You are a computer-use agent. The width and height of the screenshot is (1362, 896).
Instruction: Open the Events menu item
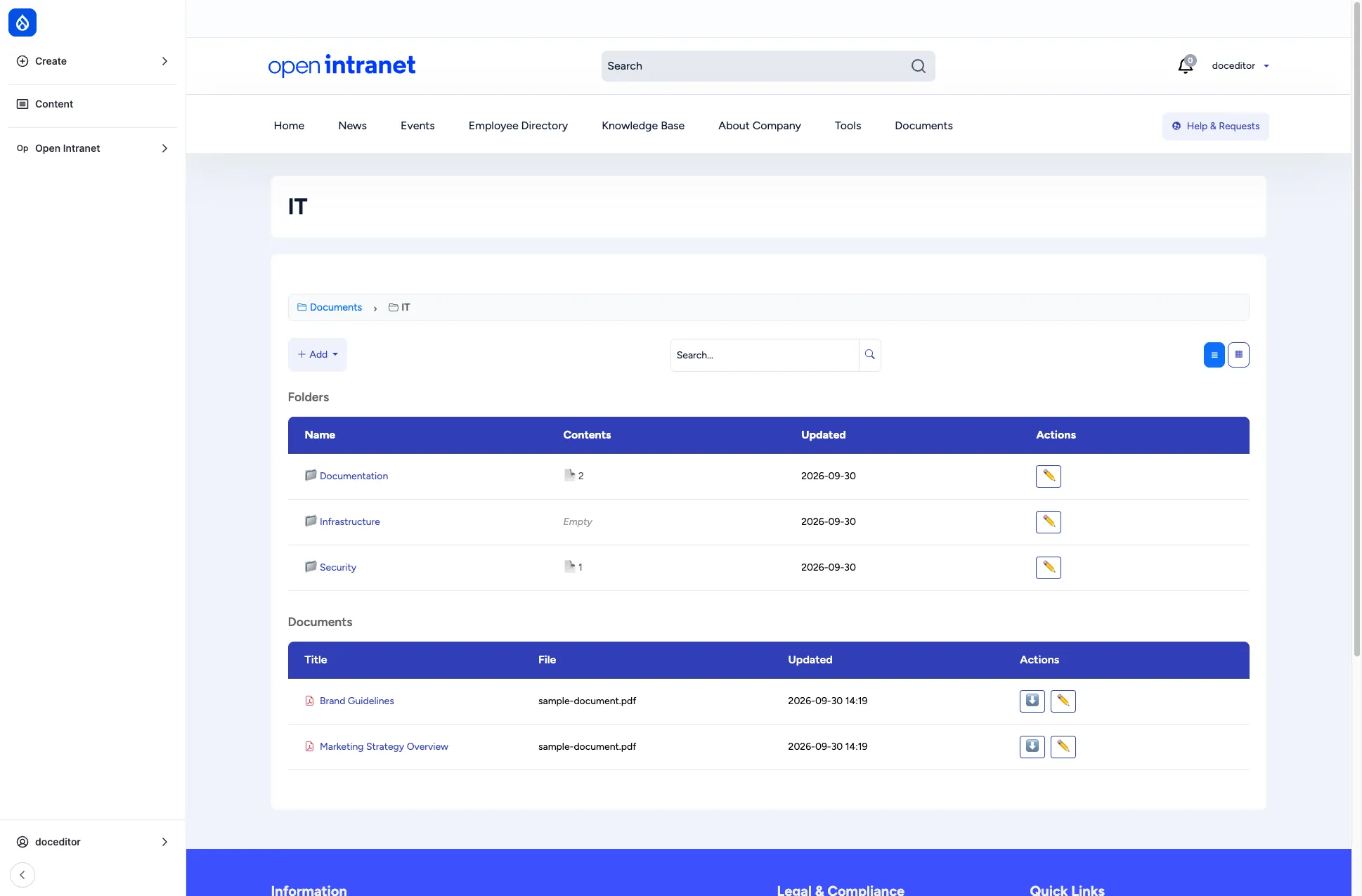click(x=417, y=126)
